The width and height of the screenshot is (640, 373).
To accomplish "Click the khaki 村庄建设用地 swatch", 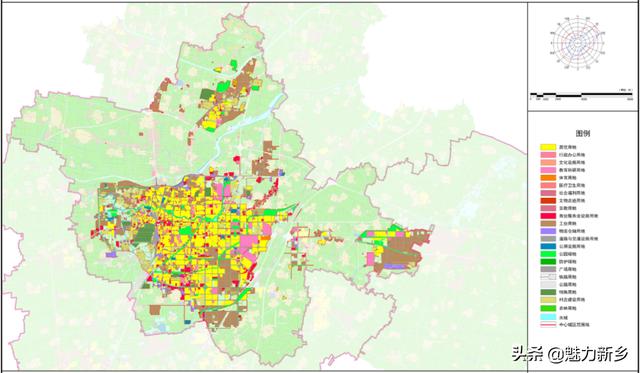I will [x=548, y=300].
